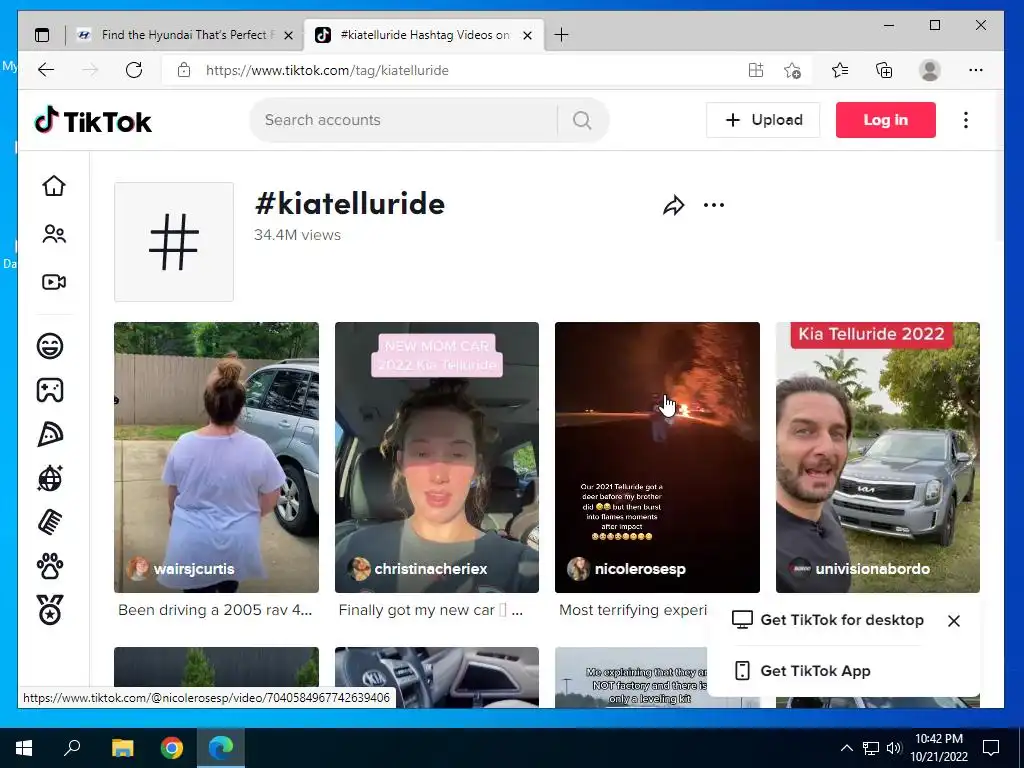This screenshot has width=1024, height=768.
Task: Open the Windows notification center
Action: pos(991,748)
